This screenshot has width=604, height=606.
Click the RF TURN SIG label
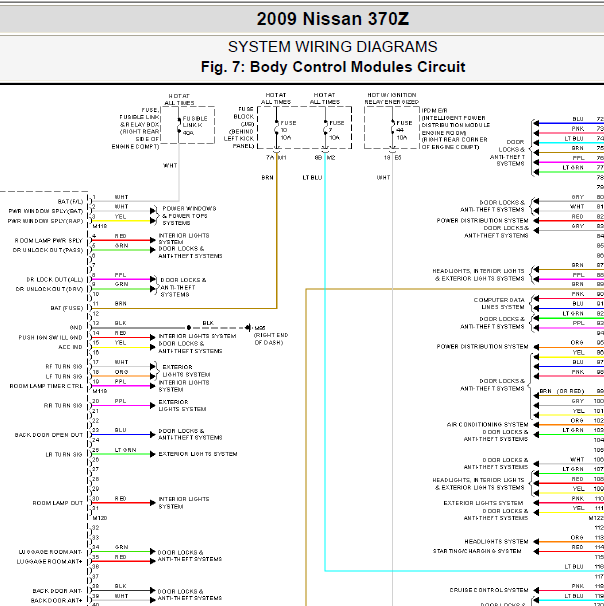pyautogui.click(x=64, y=366)
